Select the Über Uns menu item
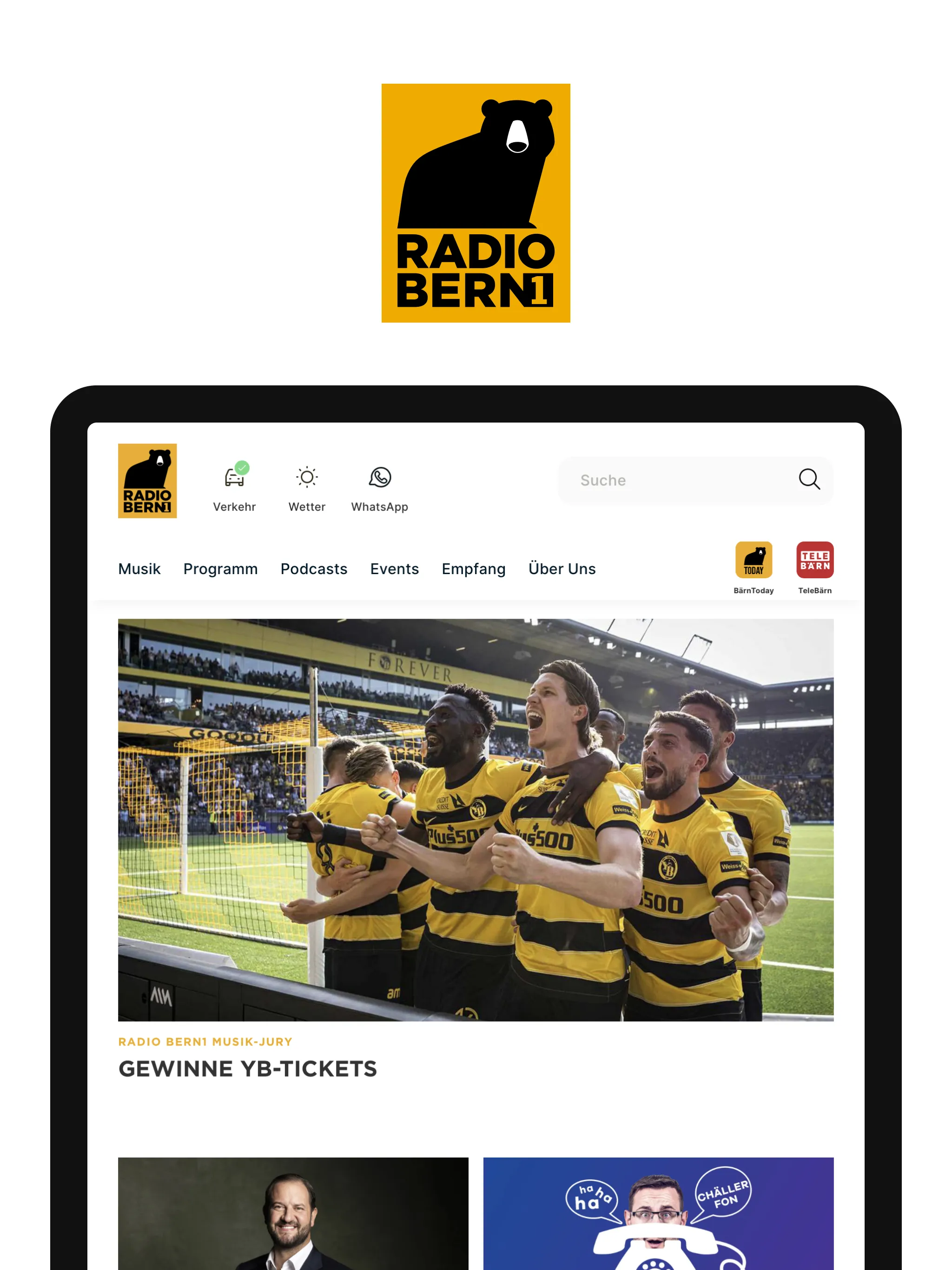The width and height of the screenshot is (952, 1270). [562, 568]
